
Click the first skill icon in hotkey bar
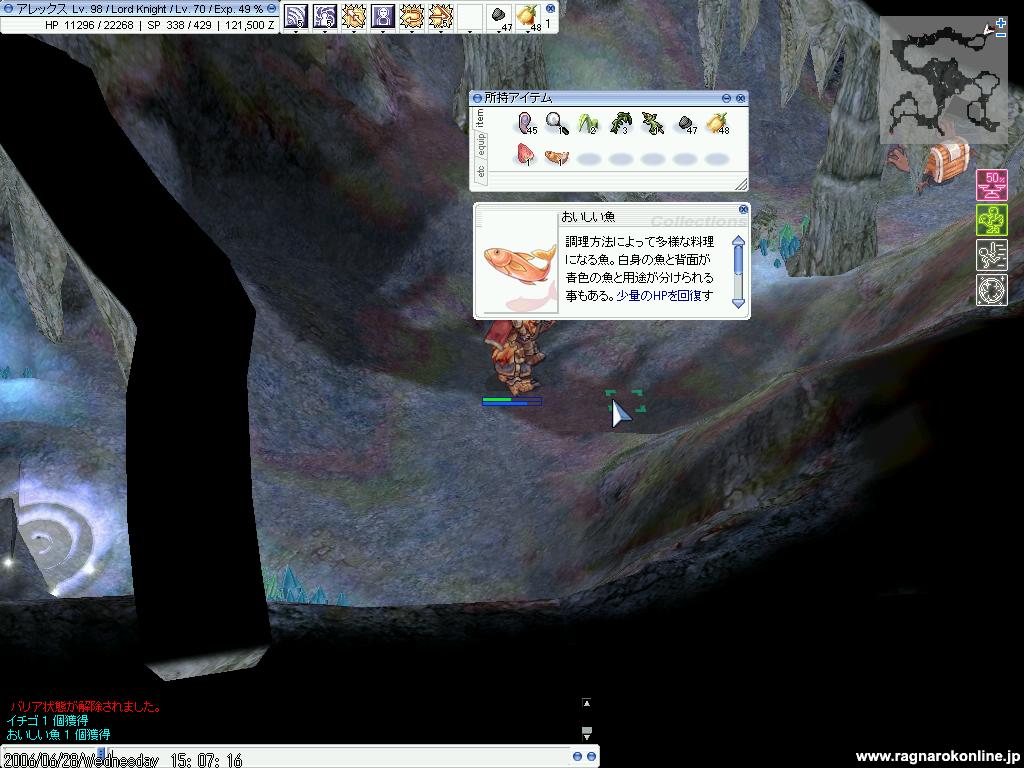[x=296, y=16]
